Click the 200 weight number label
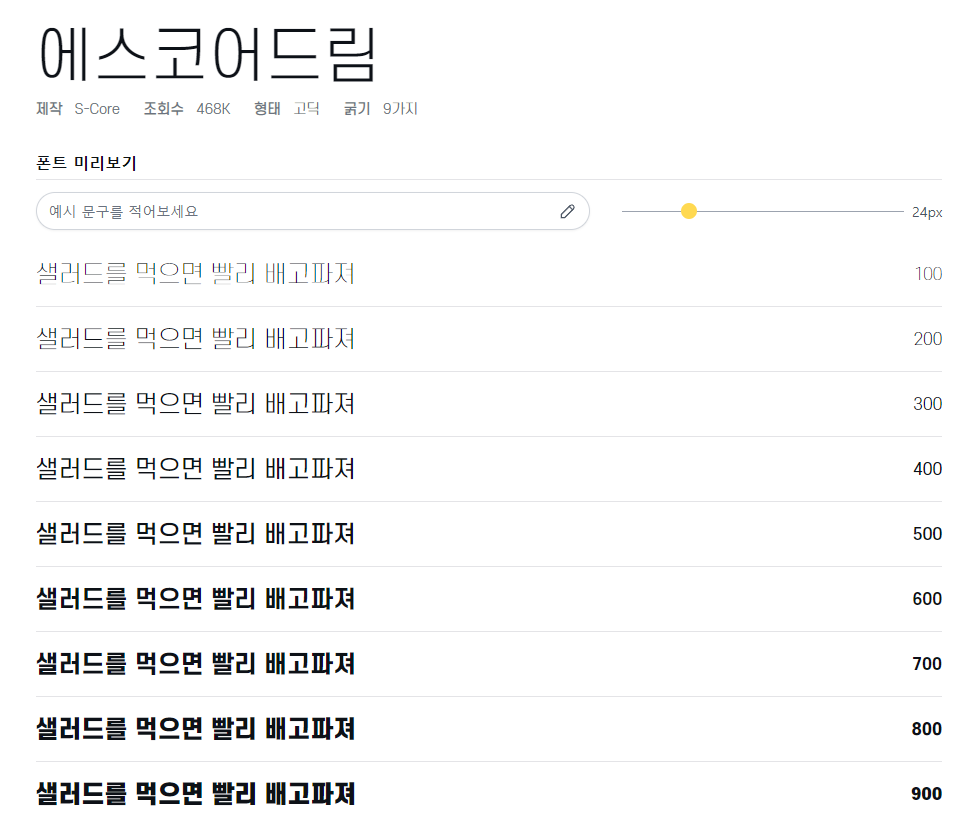The image size is (964, 823). (x=928, y=339)
